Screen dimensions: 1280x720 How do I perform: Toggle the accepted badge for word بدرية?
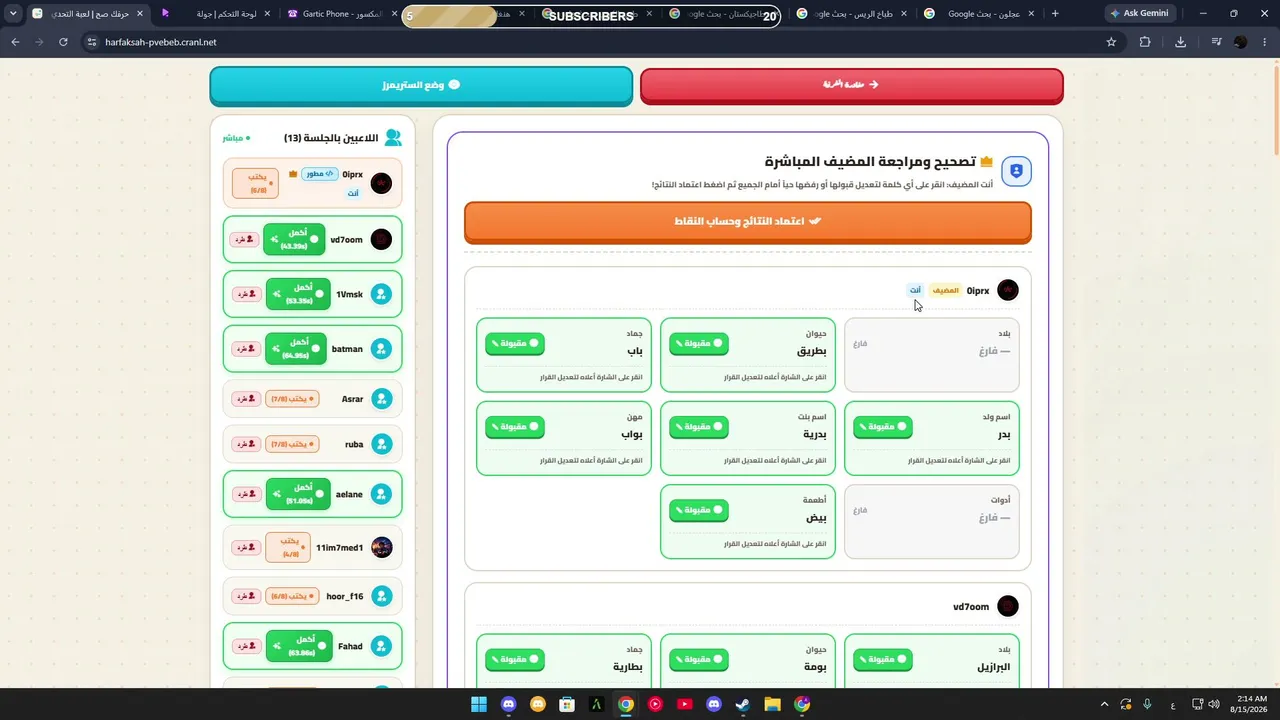click(699, 427)
